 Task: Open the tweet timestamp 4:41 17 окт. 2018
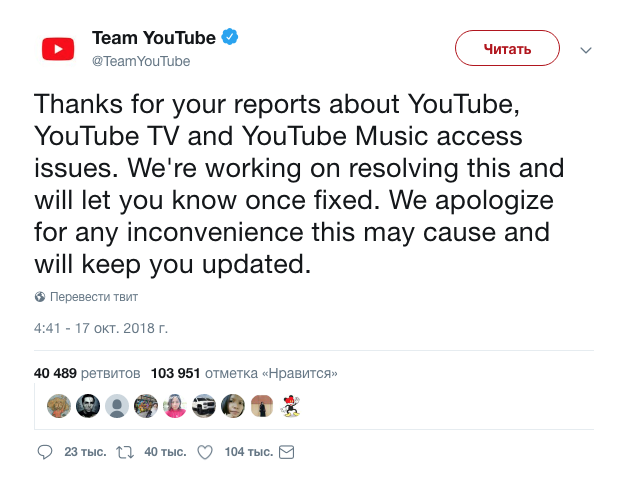[x=100, y=327]
